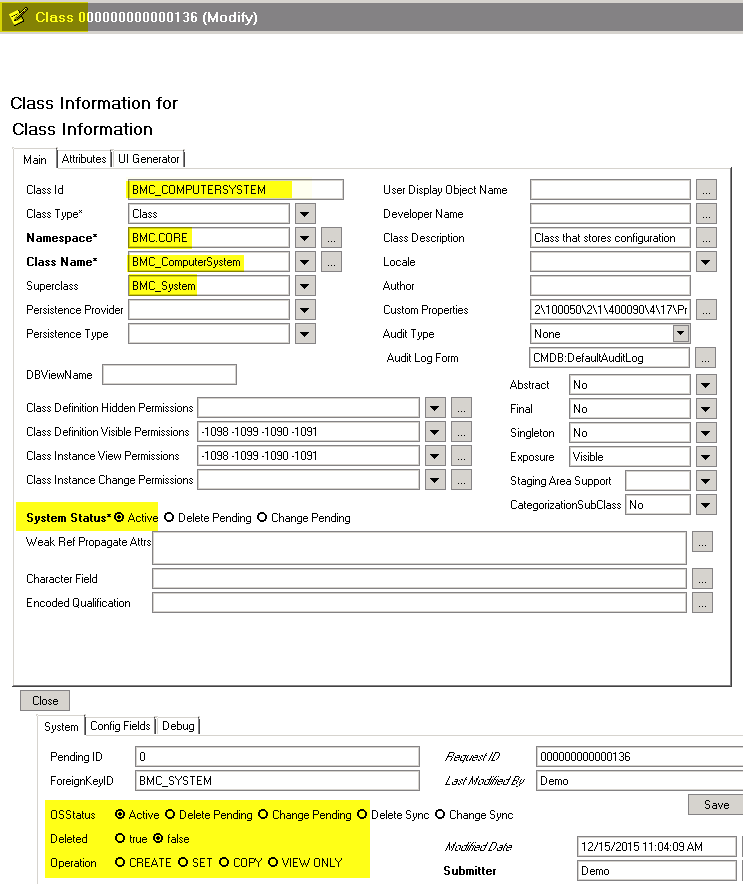Open Visible Permissions ellipsis button
The width and height of the screenshot is (743, 884).
coord(461,432)
